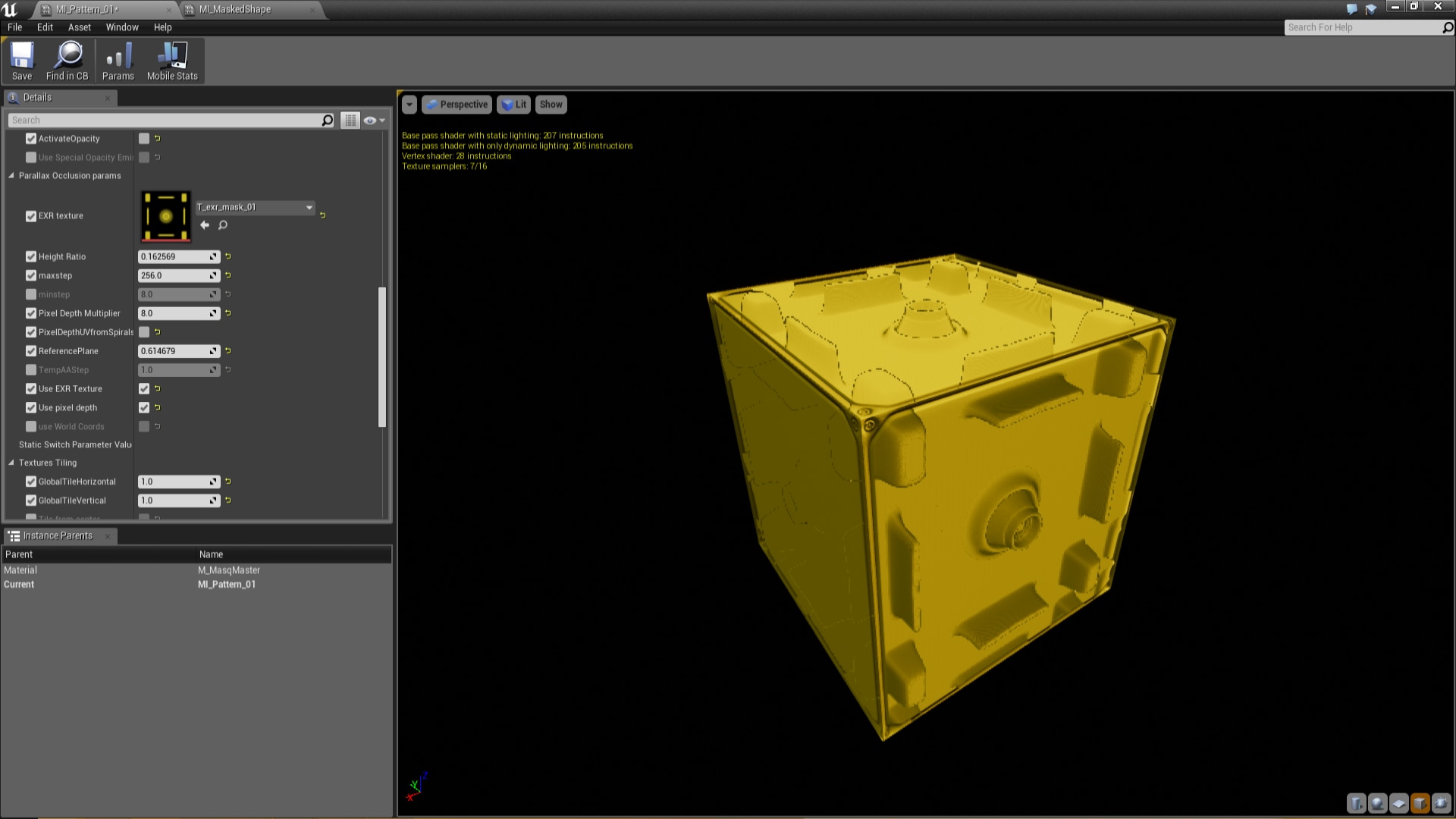Image resolution: width=1456 pixels, height=819 pixels.
Task: Open the Edit menu
Action: pyautogui.click(x=45, y=27)
